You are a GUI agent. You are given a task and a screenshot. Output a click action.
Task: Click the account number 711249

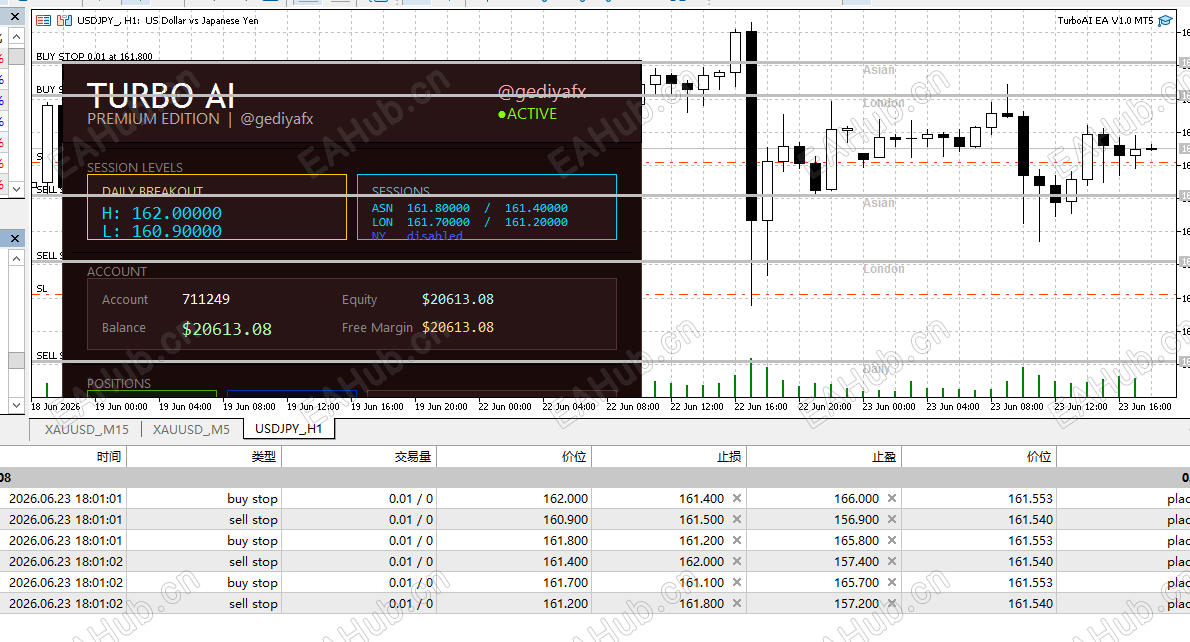[206, 299]
